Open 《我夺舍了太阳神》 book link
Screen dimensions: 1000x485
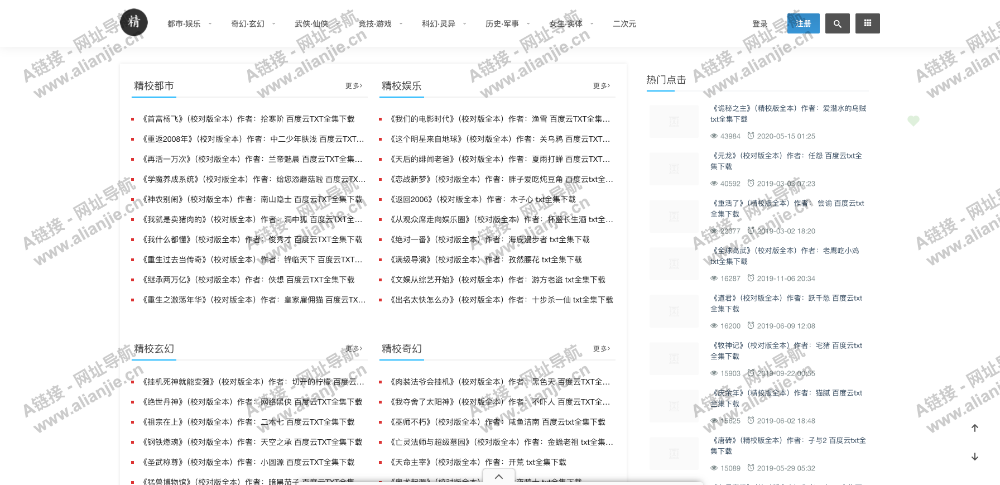pyautogui.click(x=499, y=402)
